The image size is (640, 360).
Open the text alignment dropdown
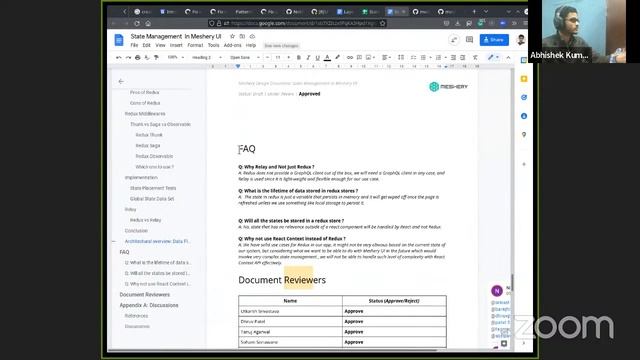[x=386, y=58]
